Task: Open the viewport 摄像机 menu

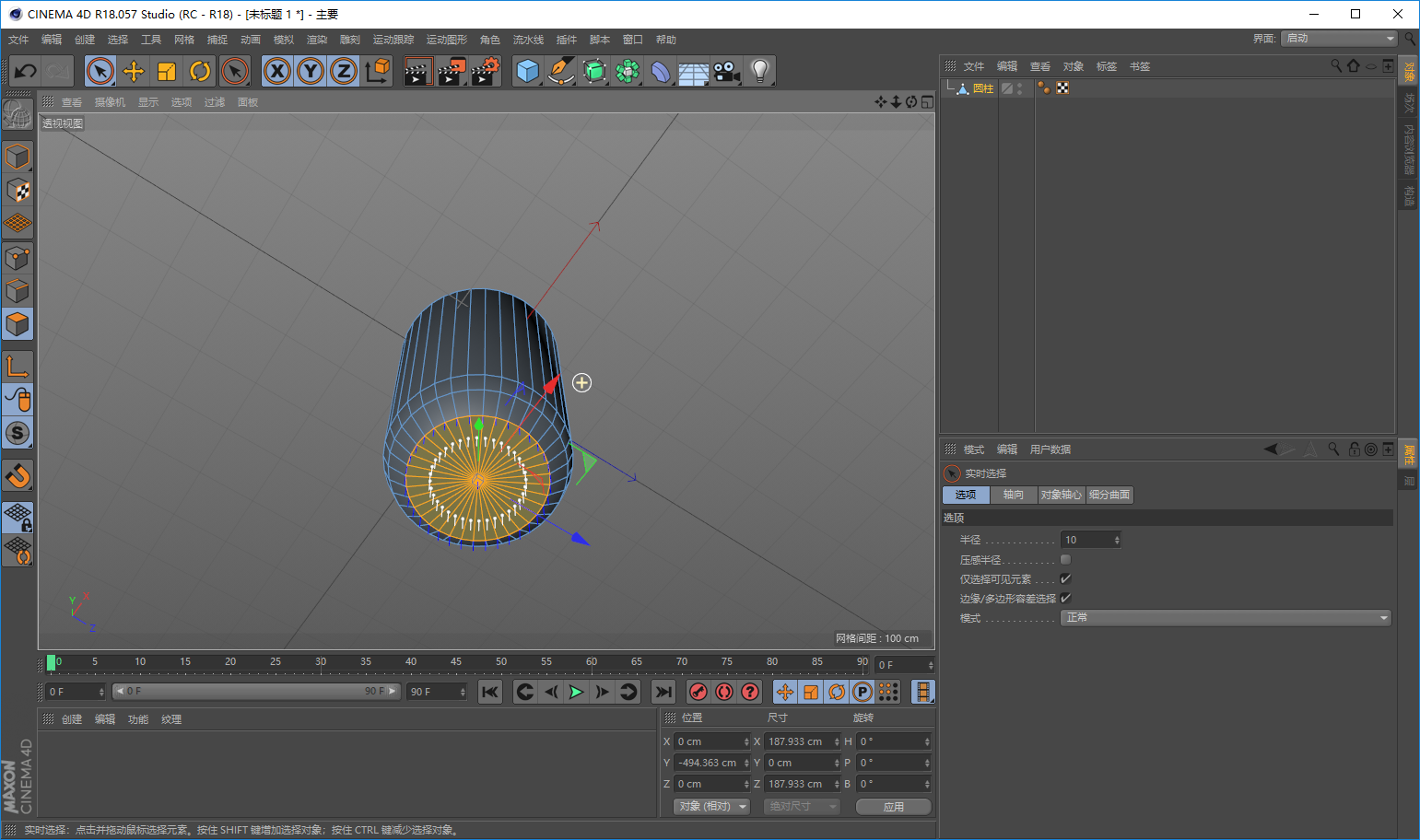Action: (110, 102)
